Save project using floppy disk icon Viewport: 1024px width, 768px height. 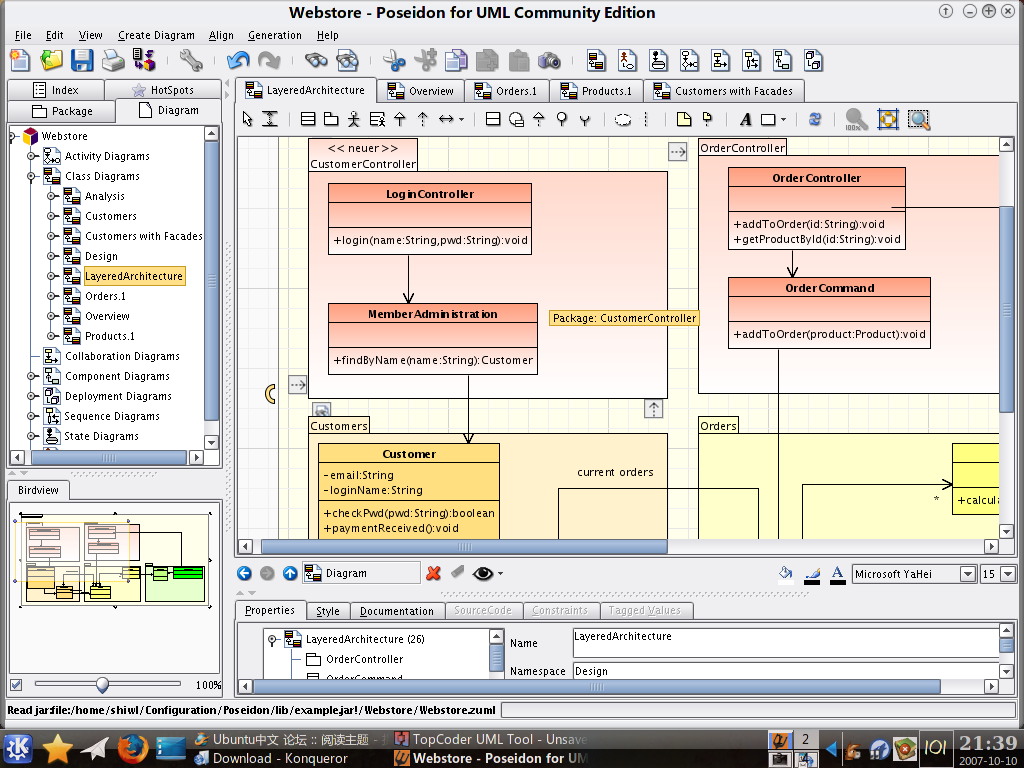pyautogui.click(x=82, y=61)
